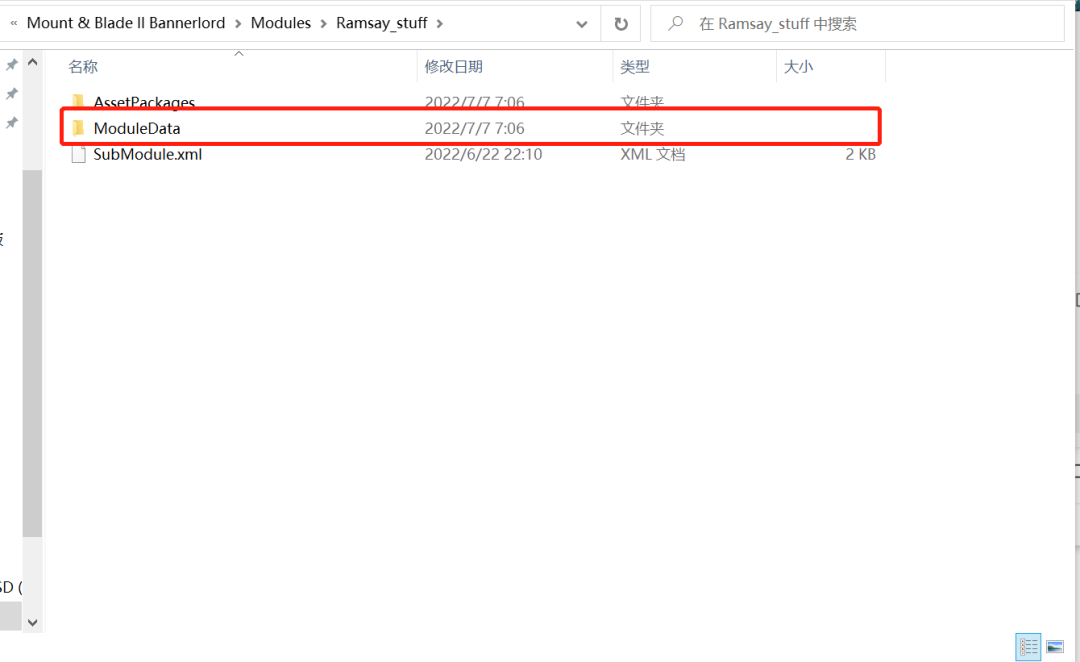Navigate to Mount & Blade II Bannerlord breadcrumb

[126, 23]
